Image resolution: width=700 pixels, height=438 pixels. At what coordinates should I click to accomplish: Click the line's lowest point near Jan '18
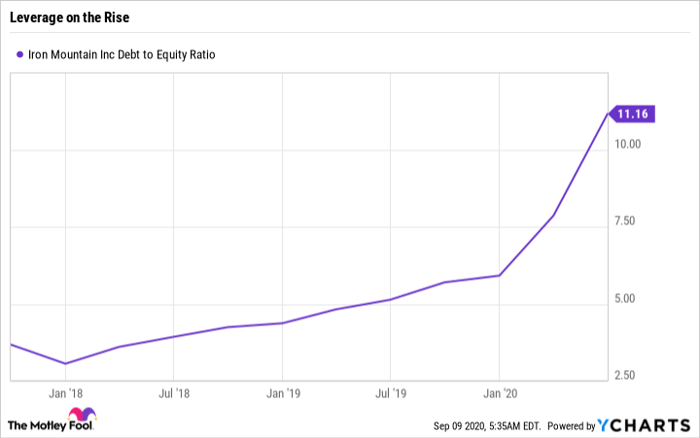(65, 363)
